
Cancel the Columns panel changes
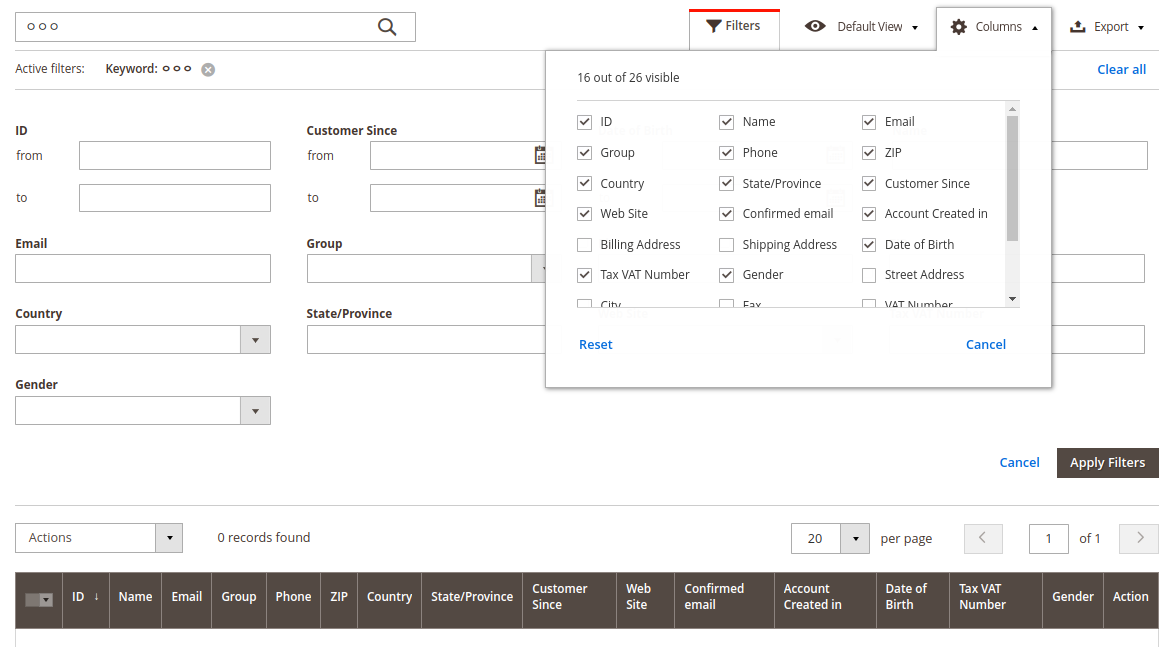click(986, 345)
